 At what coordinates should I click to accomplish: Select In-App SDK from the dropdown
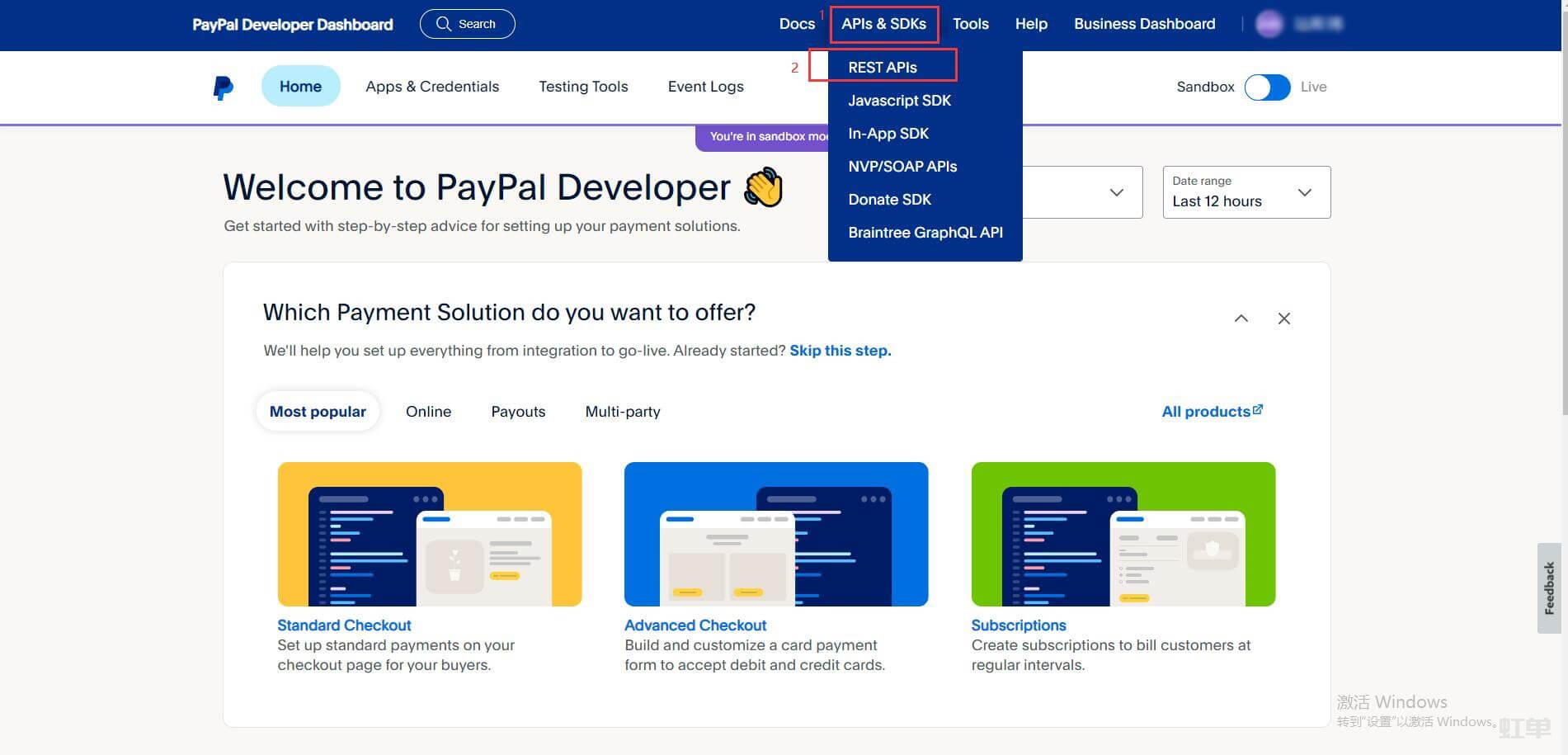[888, 133]
